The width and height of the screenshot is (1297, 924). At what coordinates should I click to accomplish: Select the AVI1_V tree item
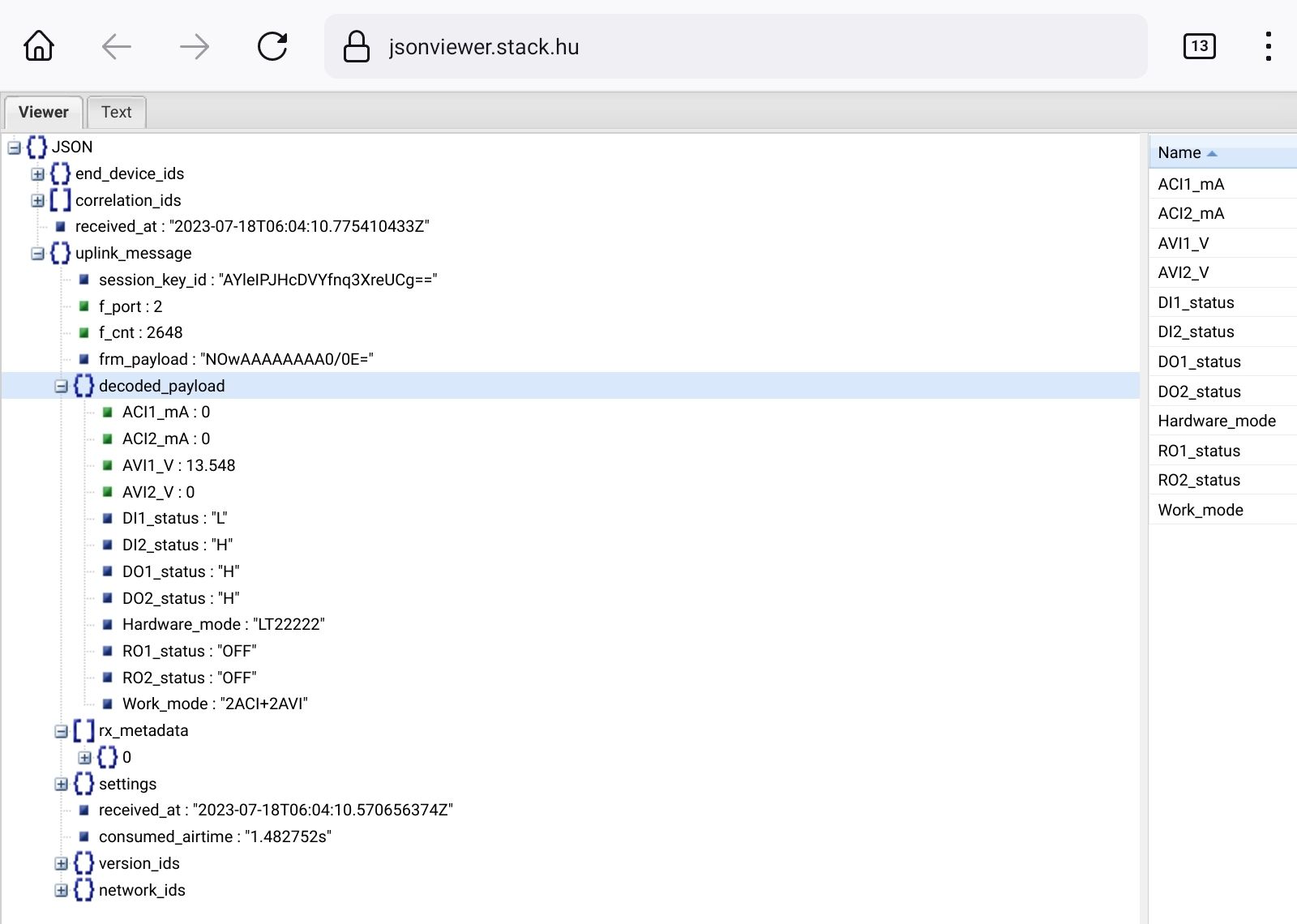pos(178,465)
